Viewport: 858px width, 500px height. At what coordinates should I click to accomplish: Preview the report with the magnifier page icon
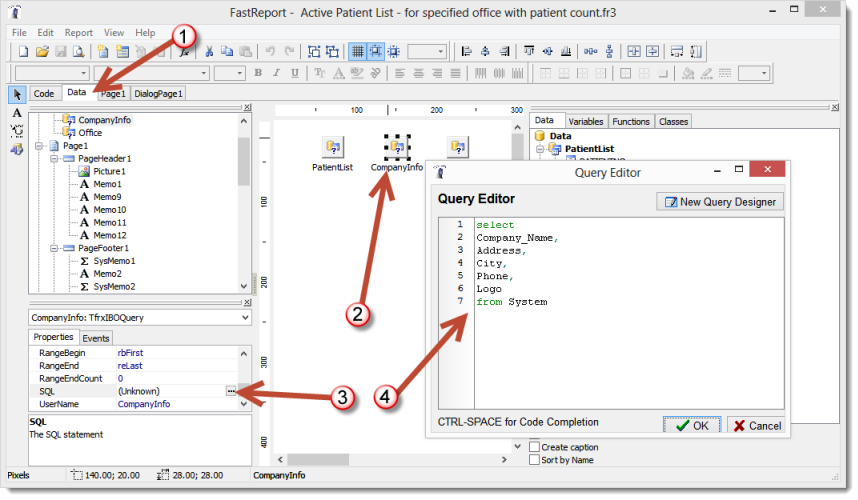pyautogui.click(x=79, y=51)
